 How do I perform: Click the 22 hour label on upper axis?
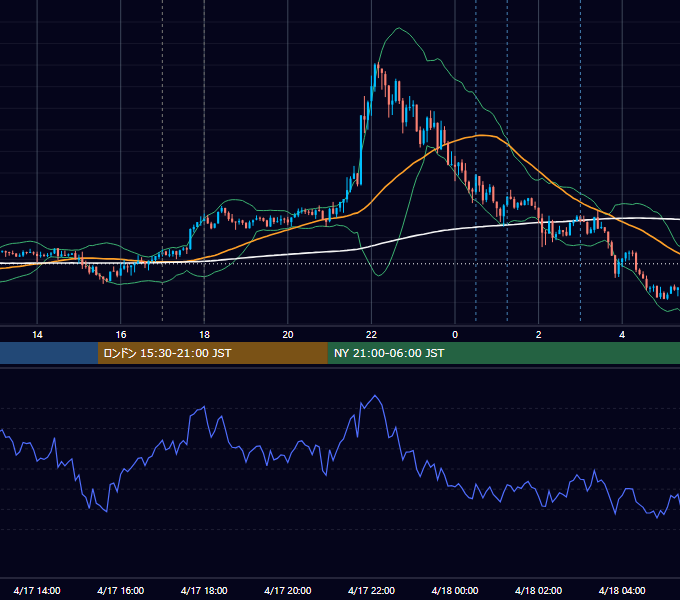pos(371,335)
